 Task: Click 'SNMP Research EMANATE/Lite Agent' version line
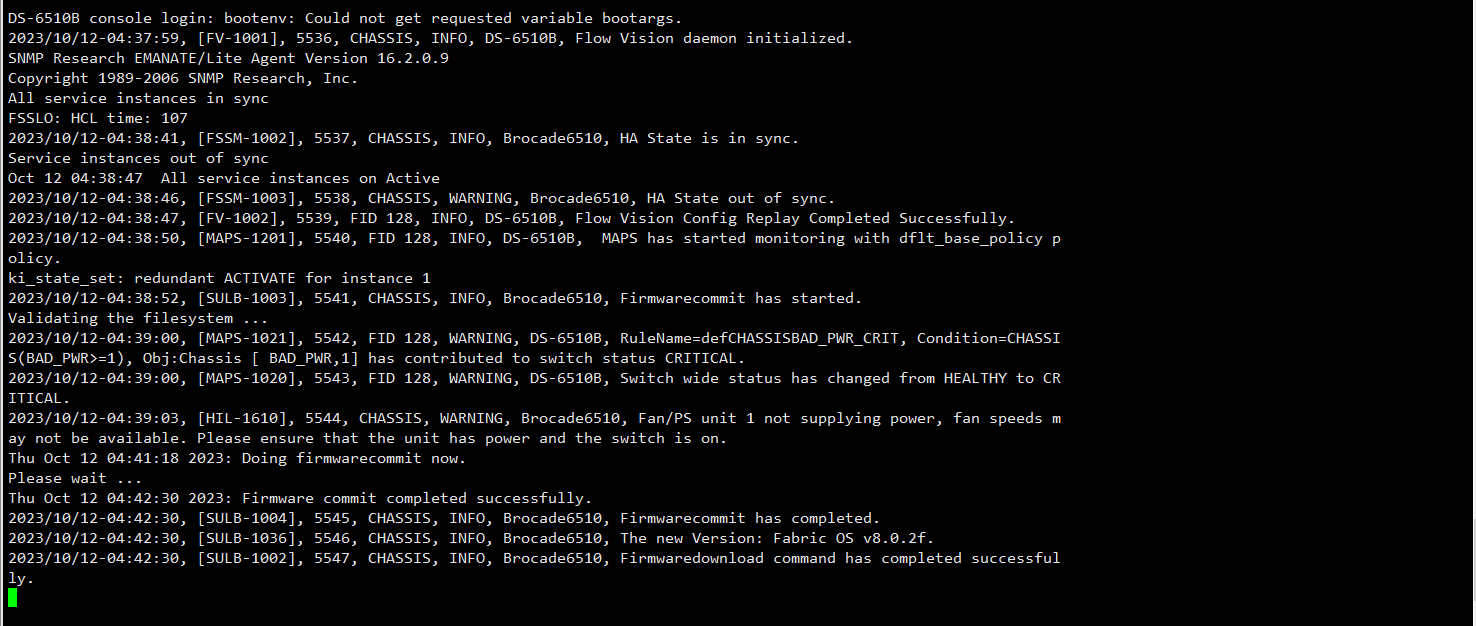pos(228,58)
